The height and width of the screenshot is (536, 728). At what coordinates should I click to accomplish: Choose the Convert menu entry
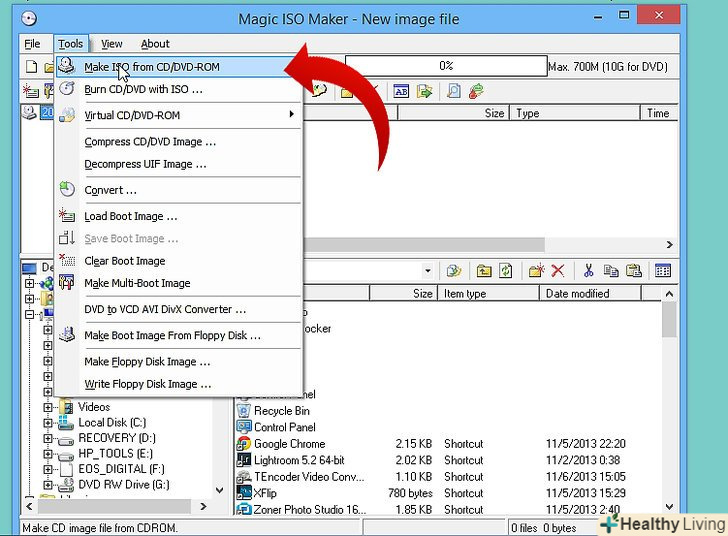pos(178,190)
